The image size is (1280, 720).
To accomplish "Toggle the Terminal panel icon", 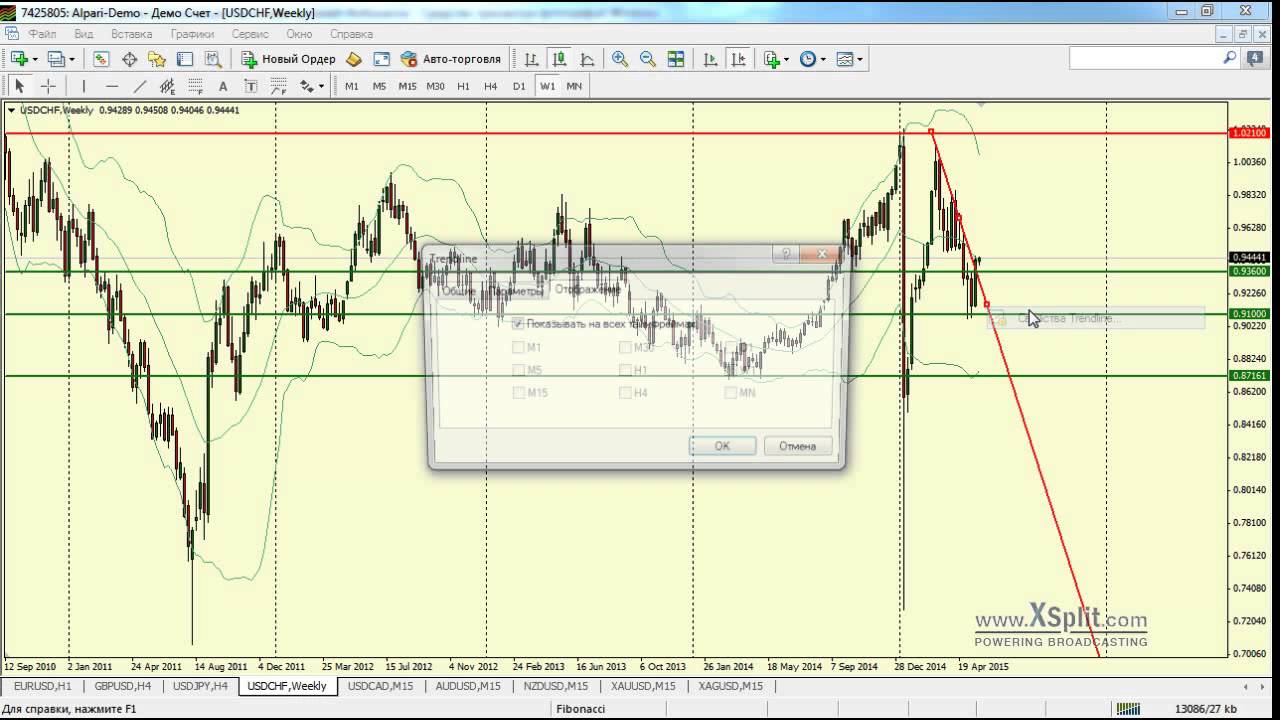I will 185,59.
